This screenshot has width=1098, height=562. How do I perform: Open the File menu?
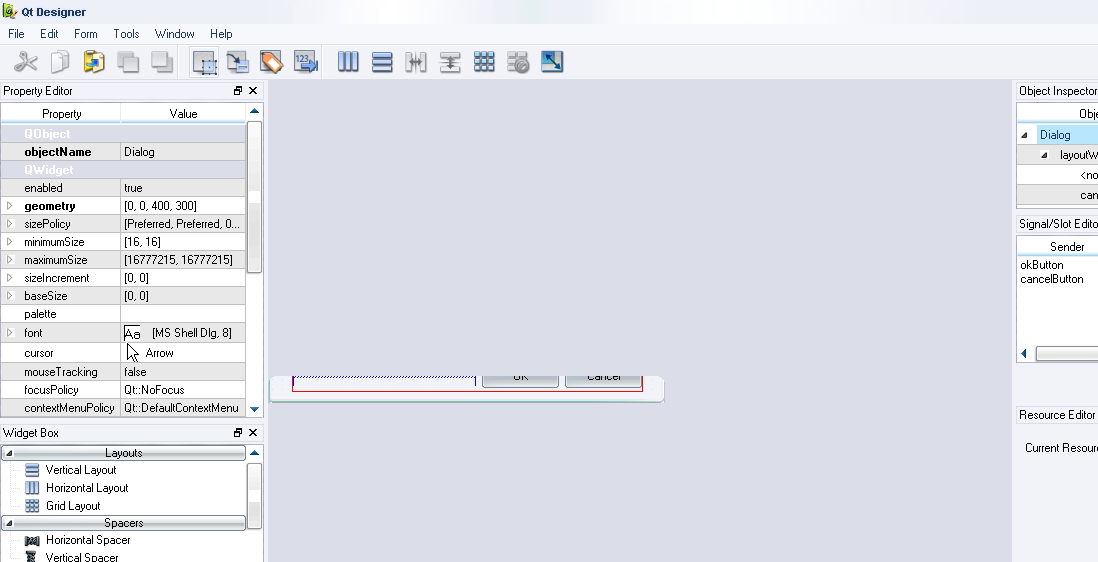[x=16, y=34]
